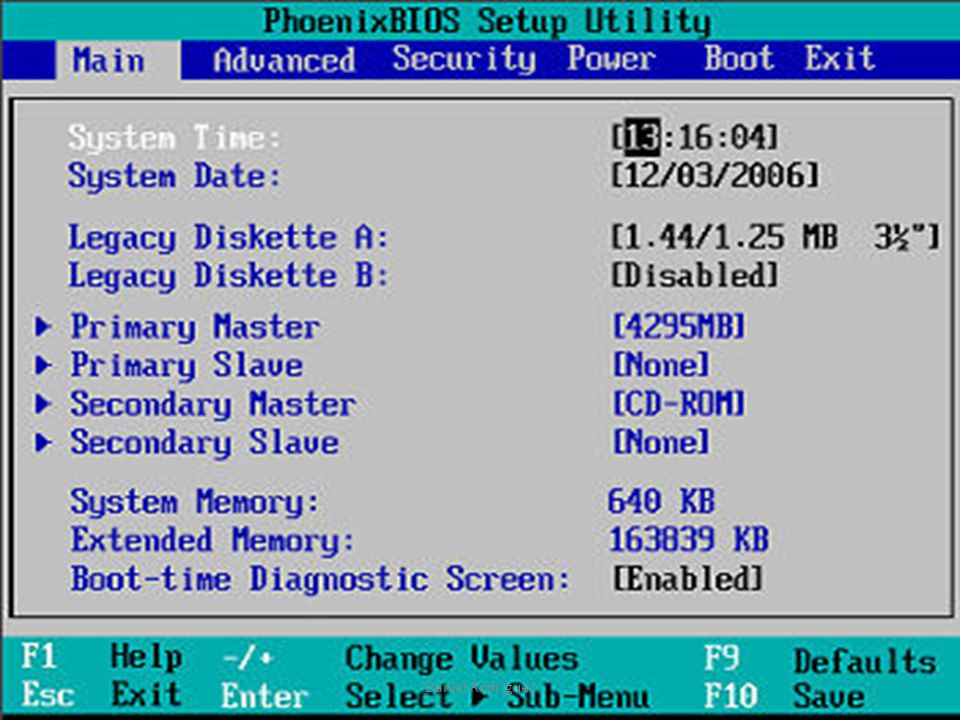Open the Power menu tab
This screenshot has height=720, width=960.
(x=611, y=59)
